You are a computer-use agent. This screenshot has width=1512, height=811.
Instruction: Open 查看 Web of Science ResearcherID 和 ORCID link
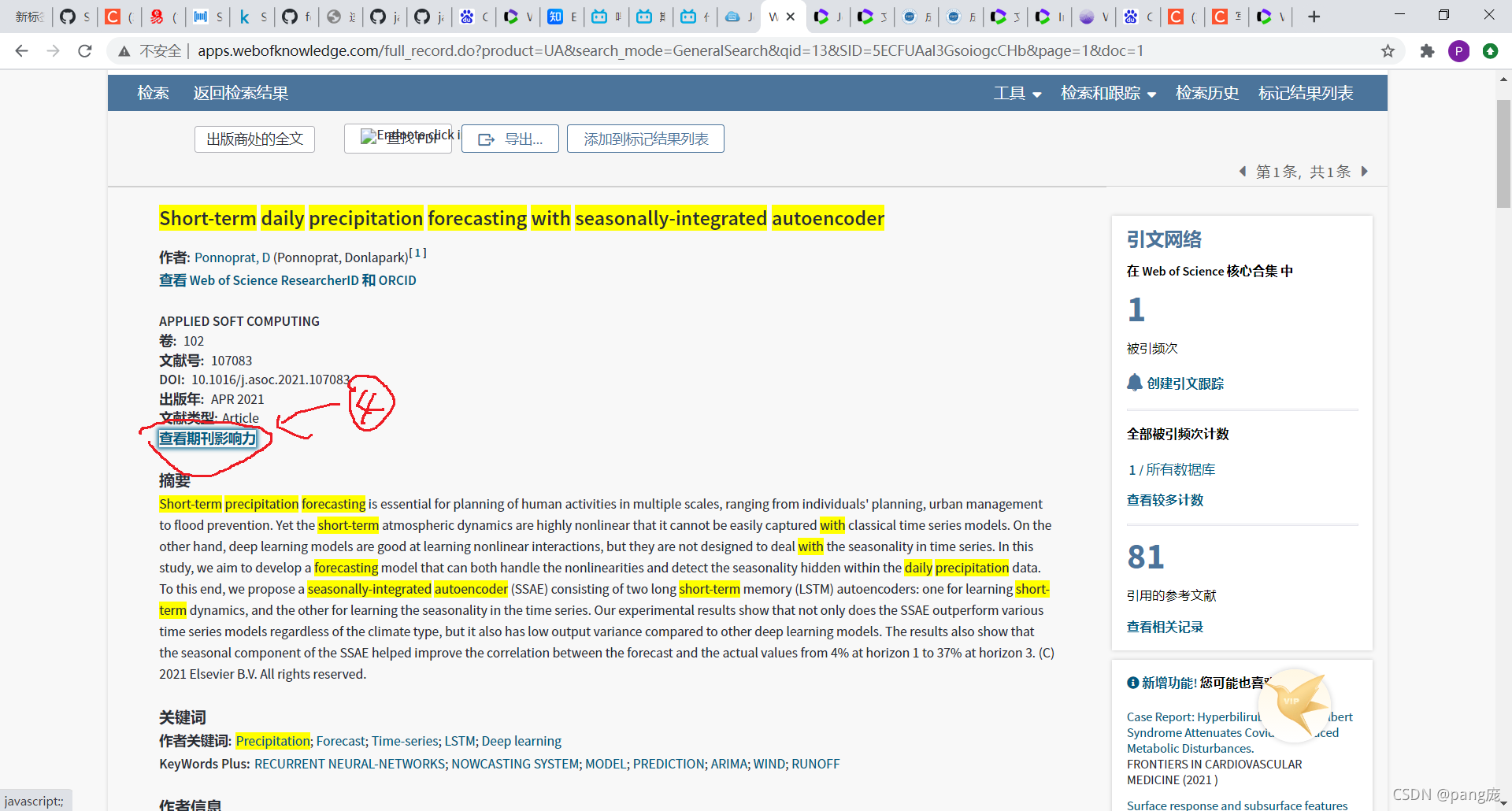pos(287,280)
